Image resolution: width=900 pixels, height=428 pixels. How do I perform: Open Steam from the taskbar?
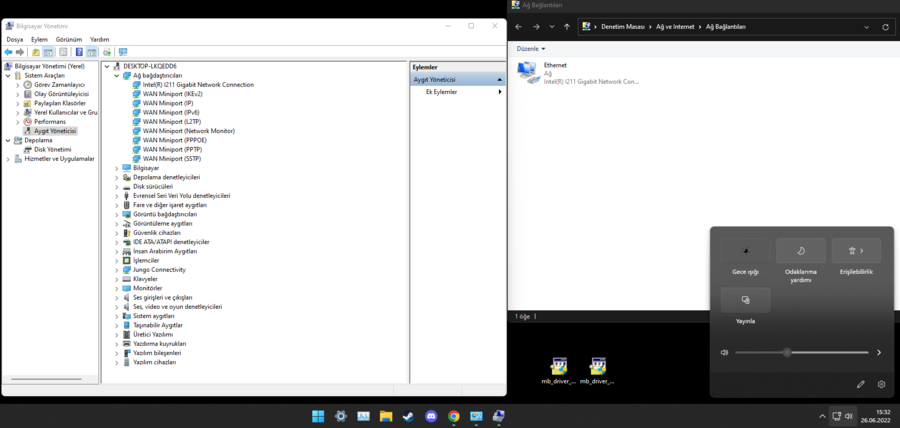[x=408, y=416]
